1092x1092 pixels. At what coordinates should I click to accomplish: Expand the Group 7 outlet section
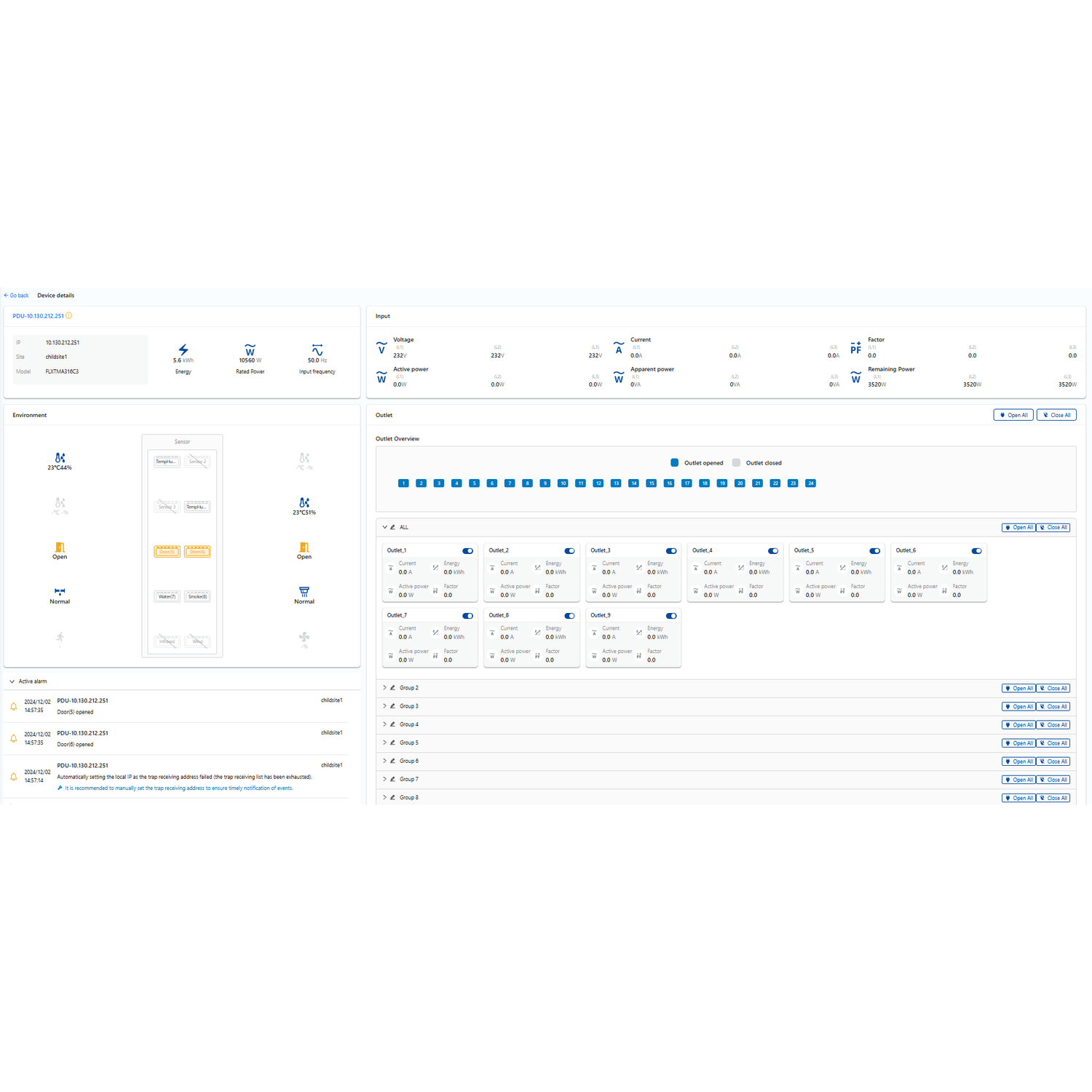(384, 779)
